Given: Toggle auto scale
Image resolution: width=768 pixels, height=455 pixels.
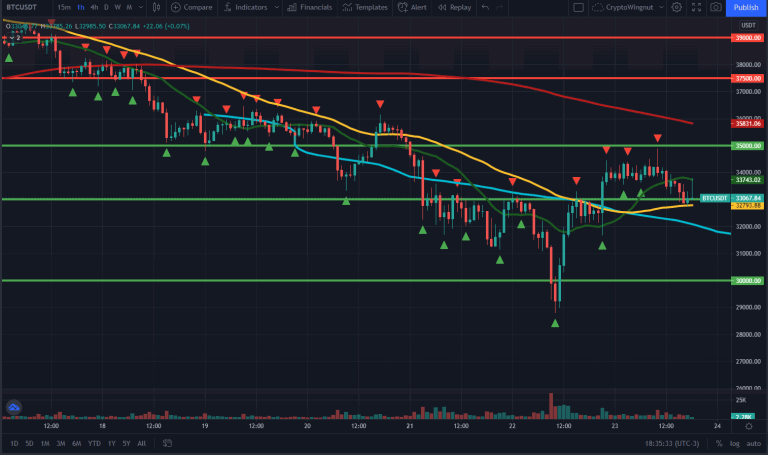Looking at the screenshot, I should (753, 444).
